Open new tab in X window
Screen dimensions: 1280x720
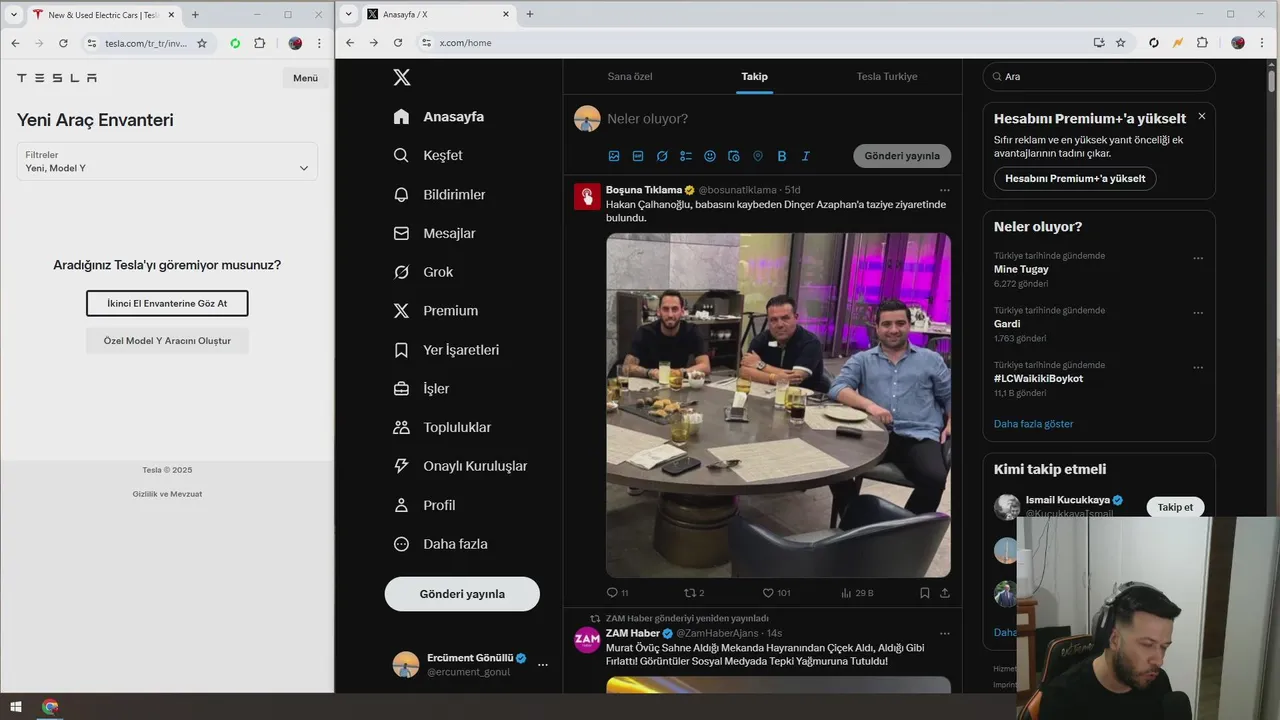[x=529, y=14]
